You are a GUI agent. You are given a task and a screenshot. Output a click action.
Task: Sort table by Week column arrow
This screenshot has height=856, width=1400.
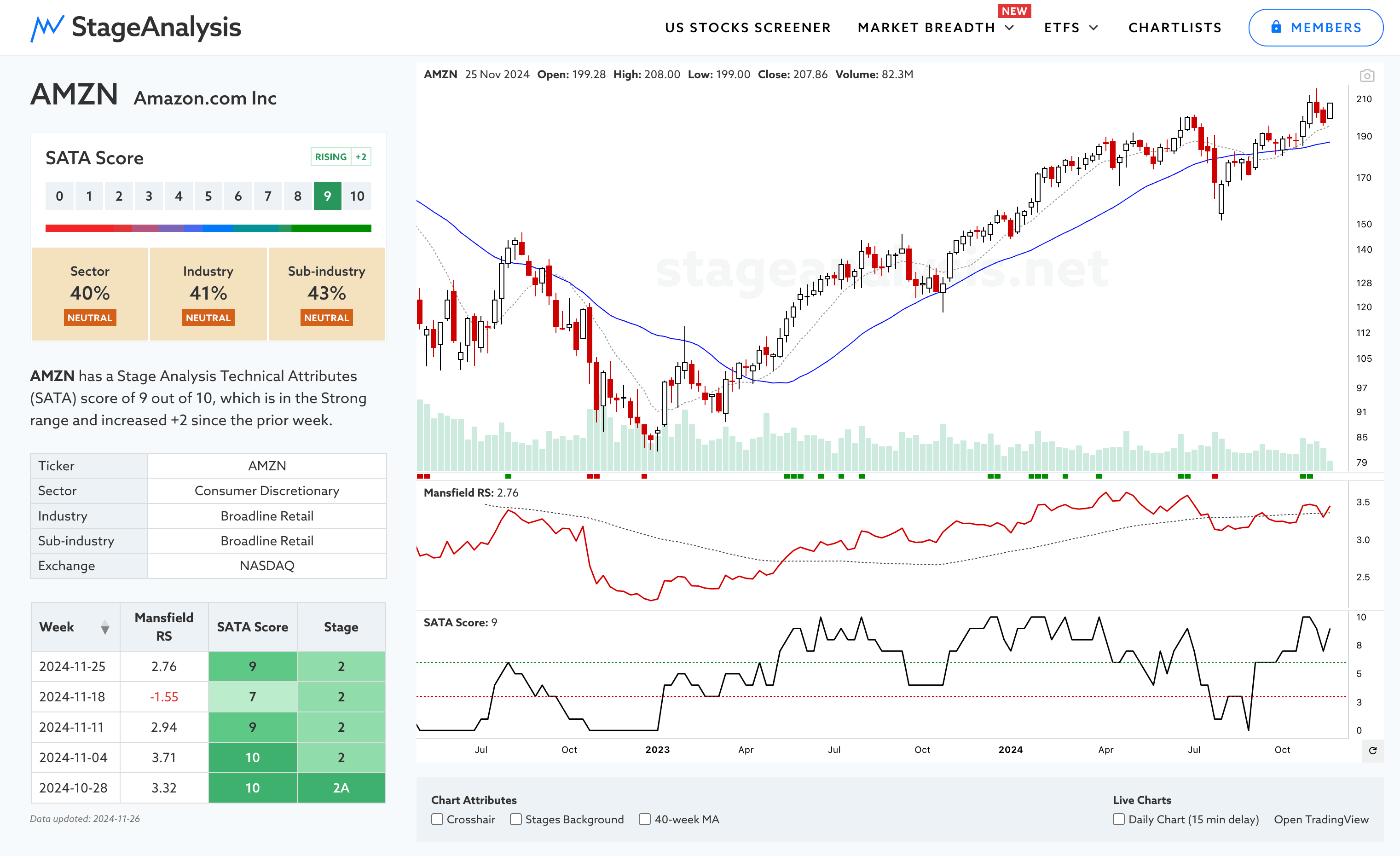tap(104, 627)
